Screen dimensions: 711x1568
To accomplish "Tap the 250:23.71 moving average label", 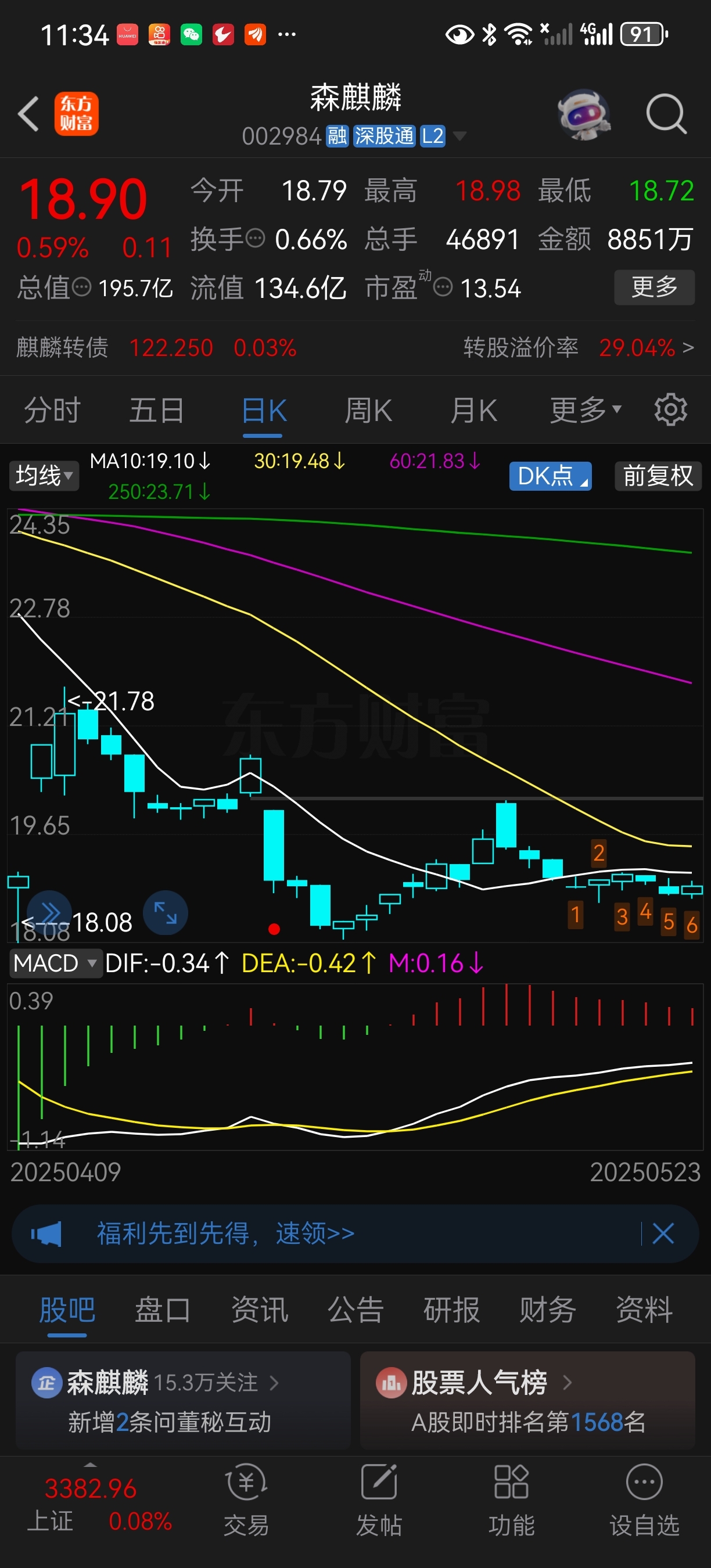I will pos(159,491).
